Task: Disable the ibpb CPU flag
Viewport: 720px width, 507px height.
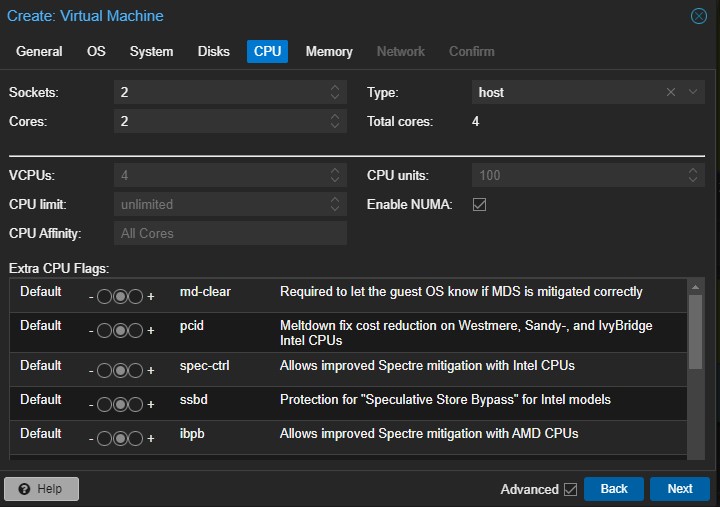Action: click(105, 438)
